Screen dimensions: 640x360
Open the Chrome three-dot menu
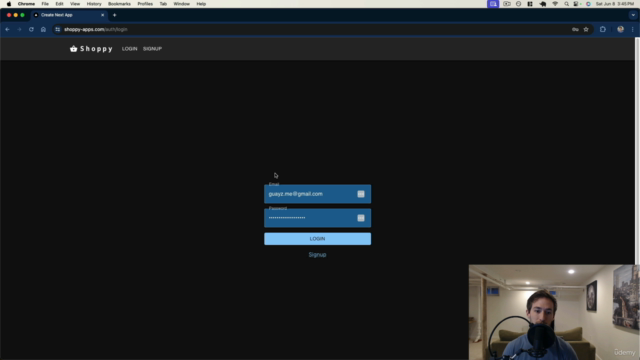coord(633,29)
